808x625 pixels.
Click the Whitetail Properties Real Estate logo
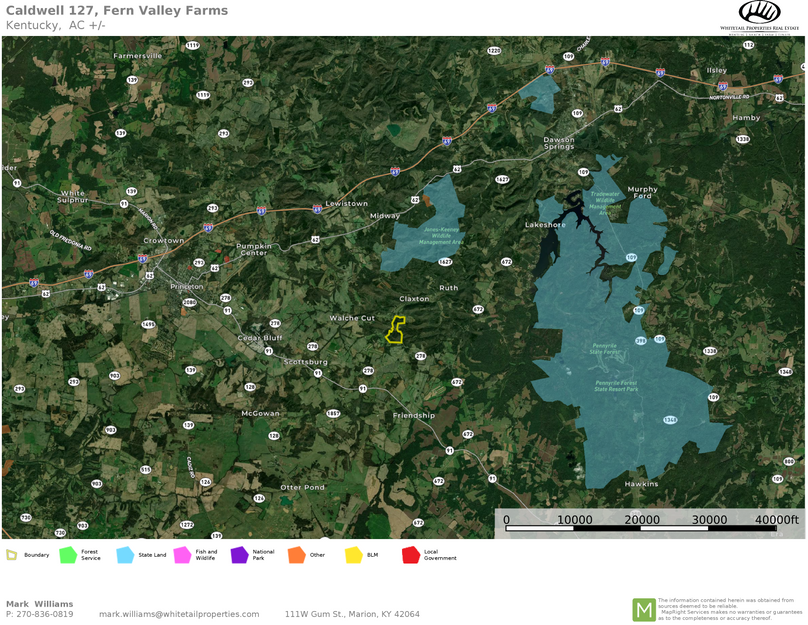(x=757, y=18)
